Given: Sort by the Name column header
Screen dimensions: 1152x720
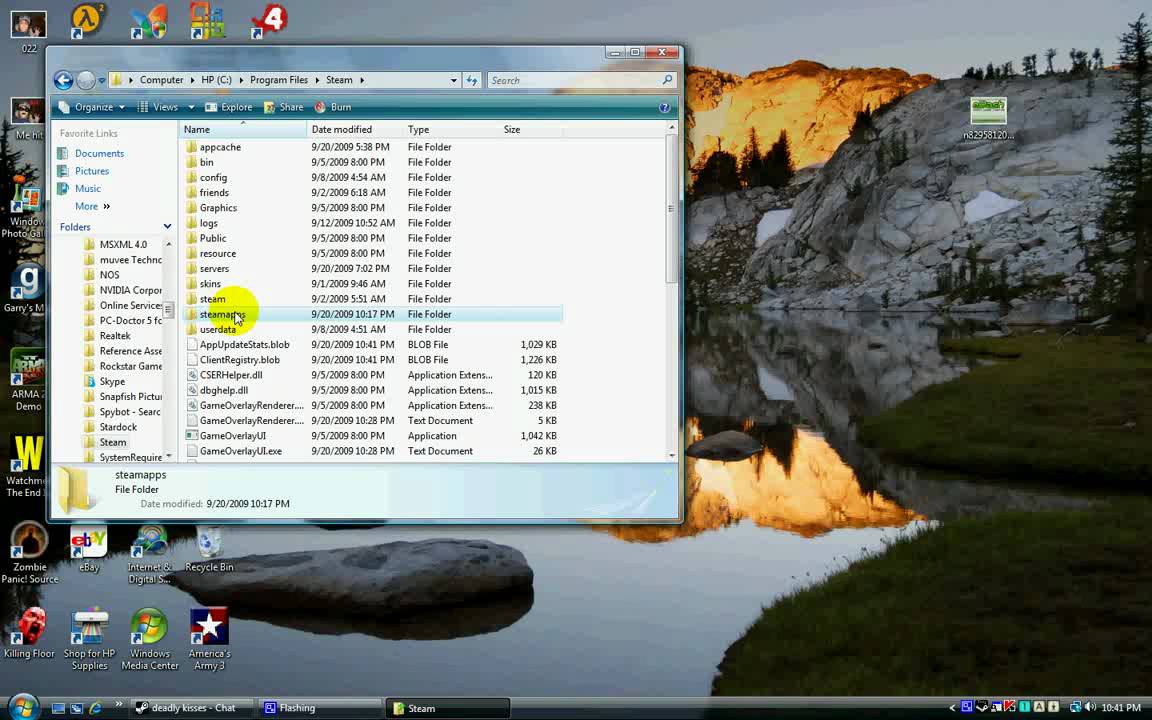Looking at the screenshot, I should (243, 129).
